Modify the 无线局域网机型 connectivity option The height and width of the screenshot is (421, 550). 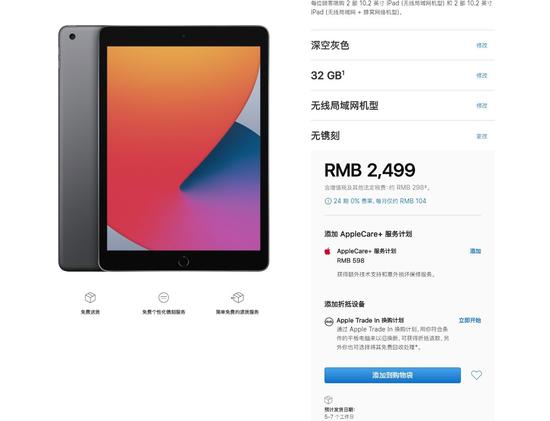click(x=482, y=106)
